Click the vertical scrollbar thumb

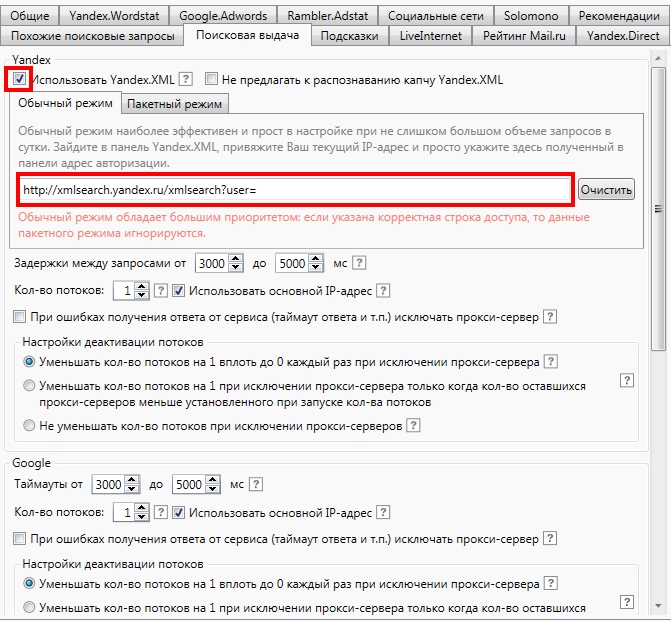click(x=658, y=209)
